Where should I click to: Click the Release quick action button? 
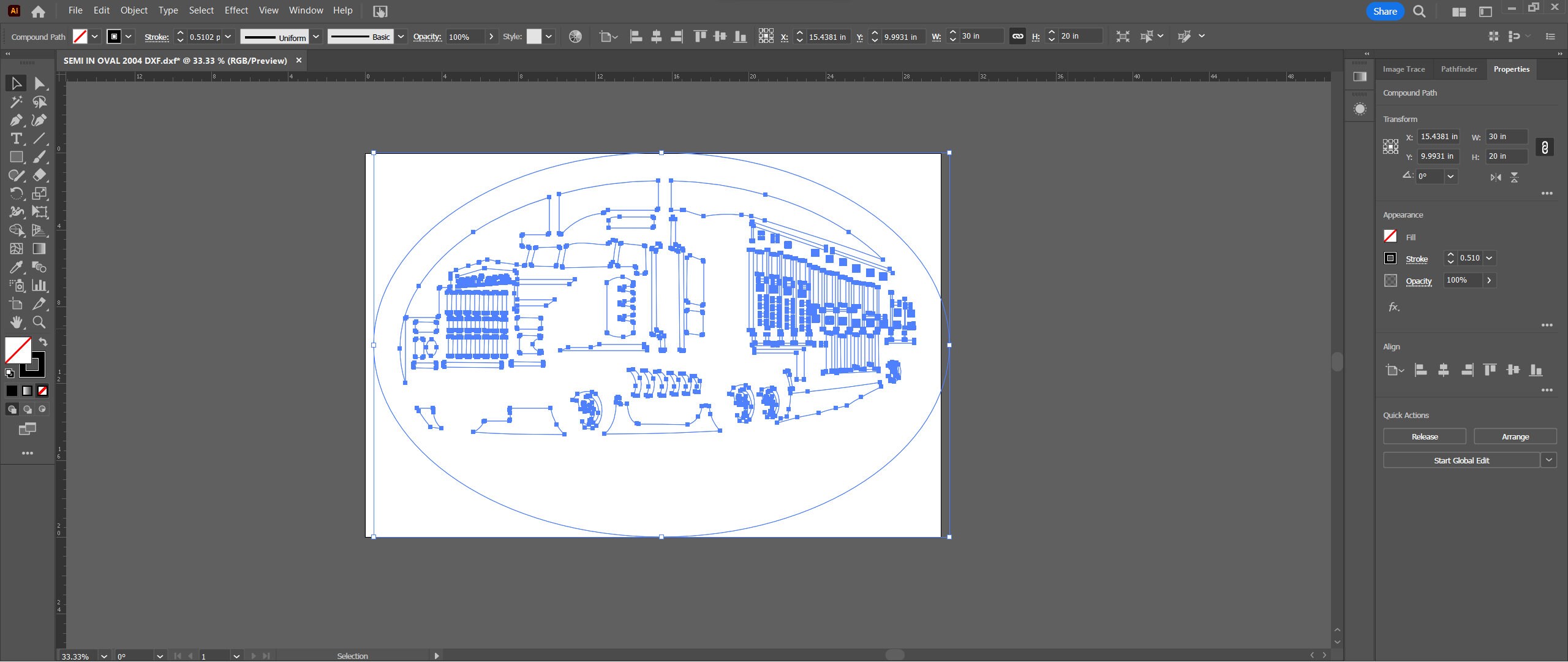pyautogui.click(x=1423, y=436)
